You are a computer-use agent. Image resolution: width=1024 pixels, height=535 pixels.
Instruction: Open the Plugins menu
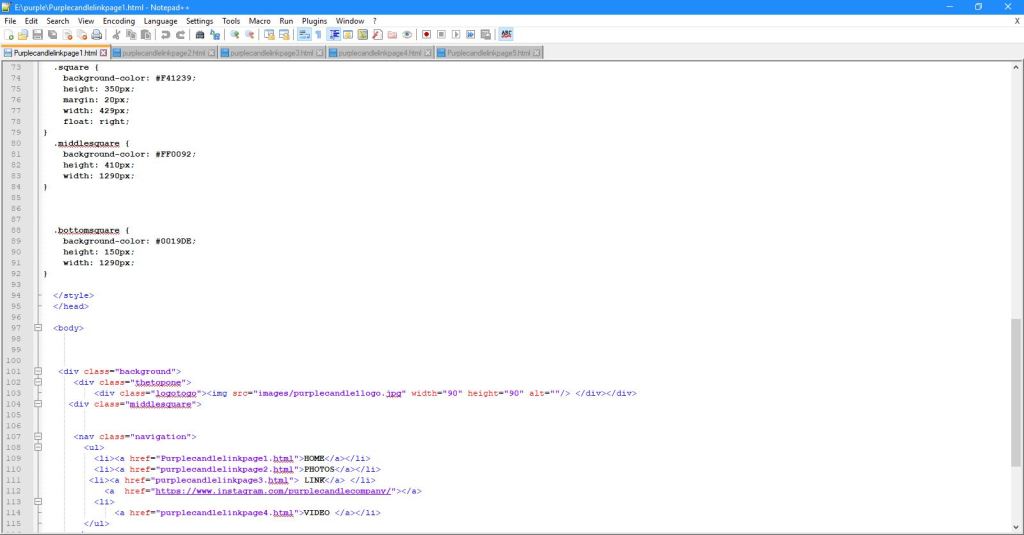pos(314,20)
